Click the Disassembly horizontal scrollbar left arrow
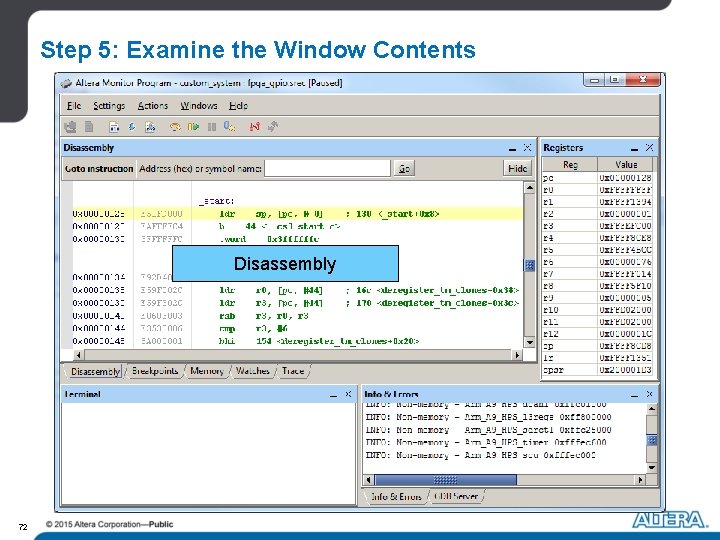 pyautogui.click(x=79, y=355)
